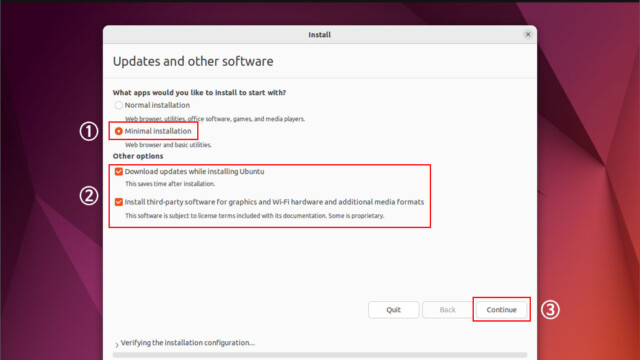The image size is (640, 360).
Task: Click the 'Install' window title
Action: click(x=320, y=35)
